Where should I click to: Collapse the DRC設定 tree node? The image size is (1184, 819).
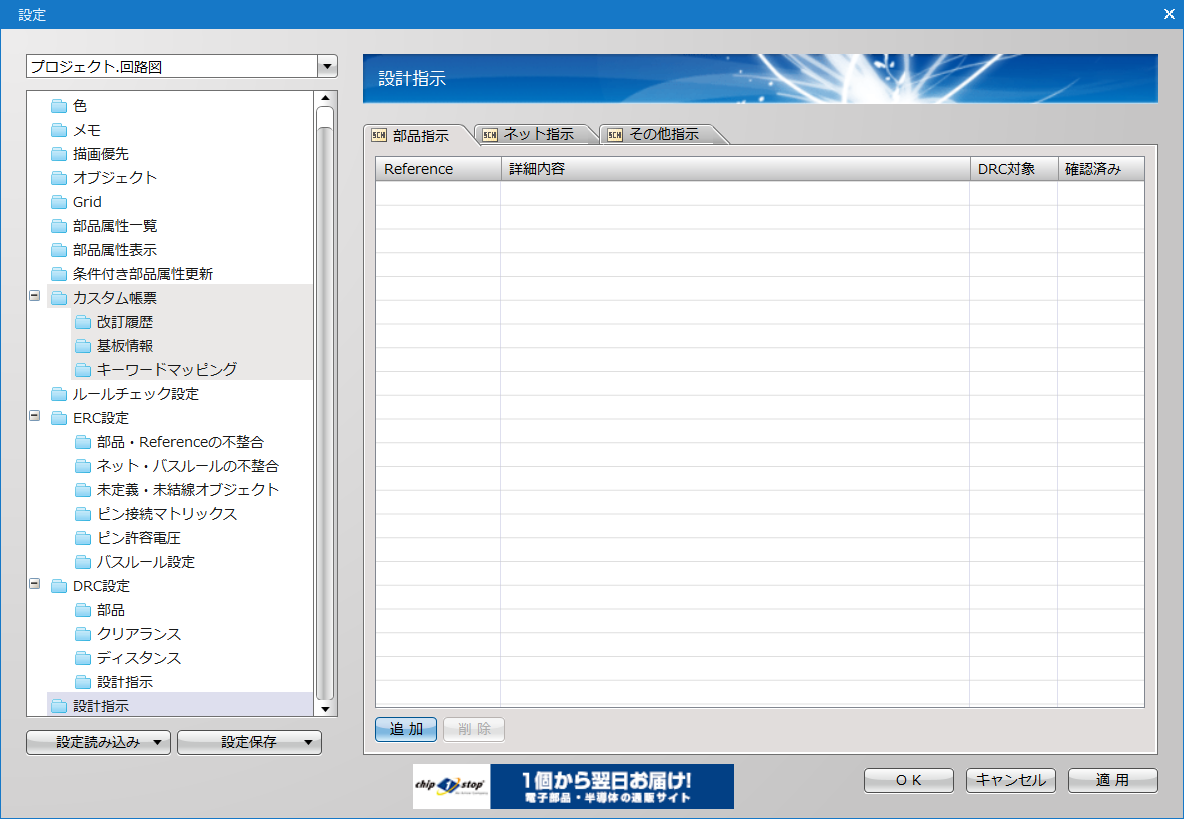click(35, 585)
